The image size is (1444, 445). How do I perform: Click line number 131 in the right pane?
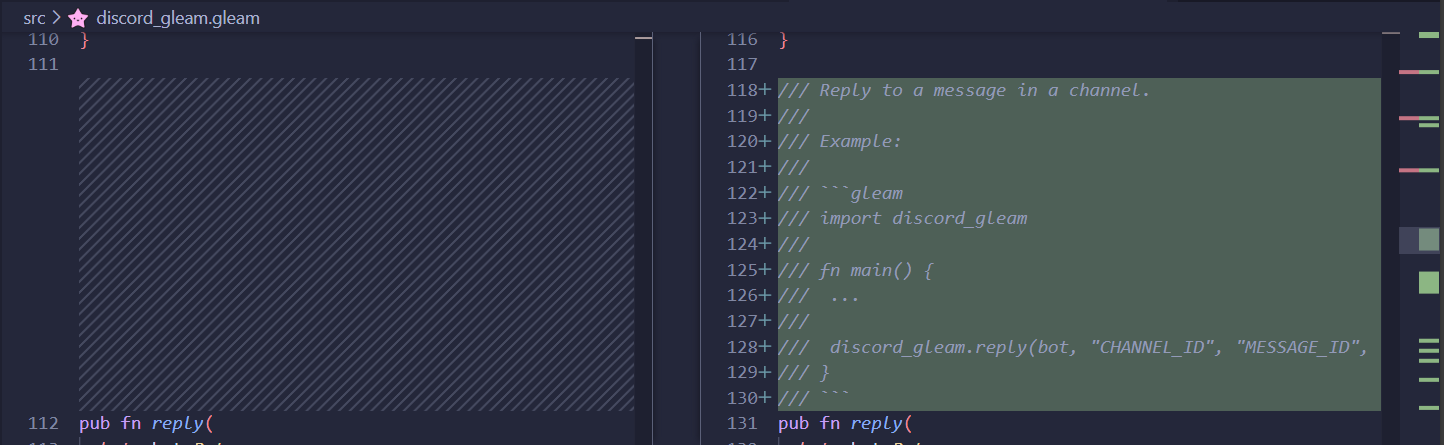743,423
